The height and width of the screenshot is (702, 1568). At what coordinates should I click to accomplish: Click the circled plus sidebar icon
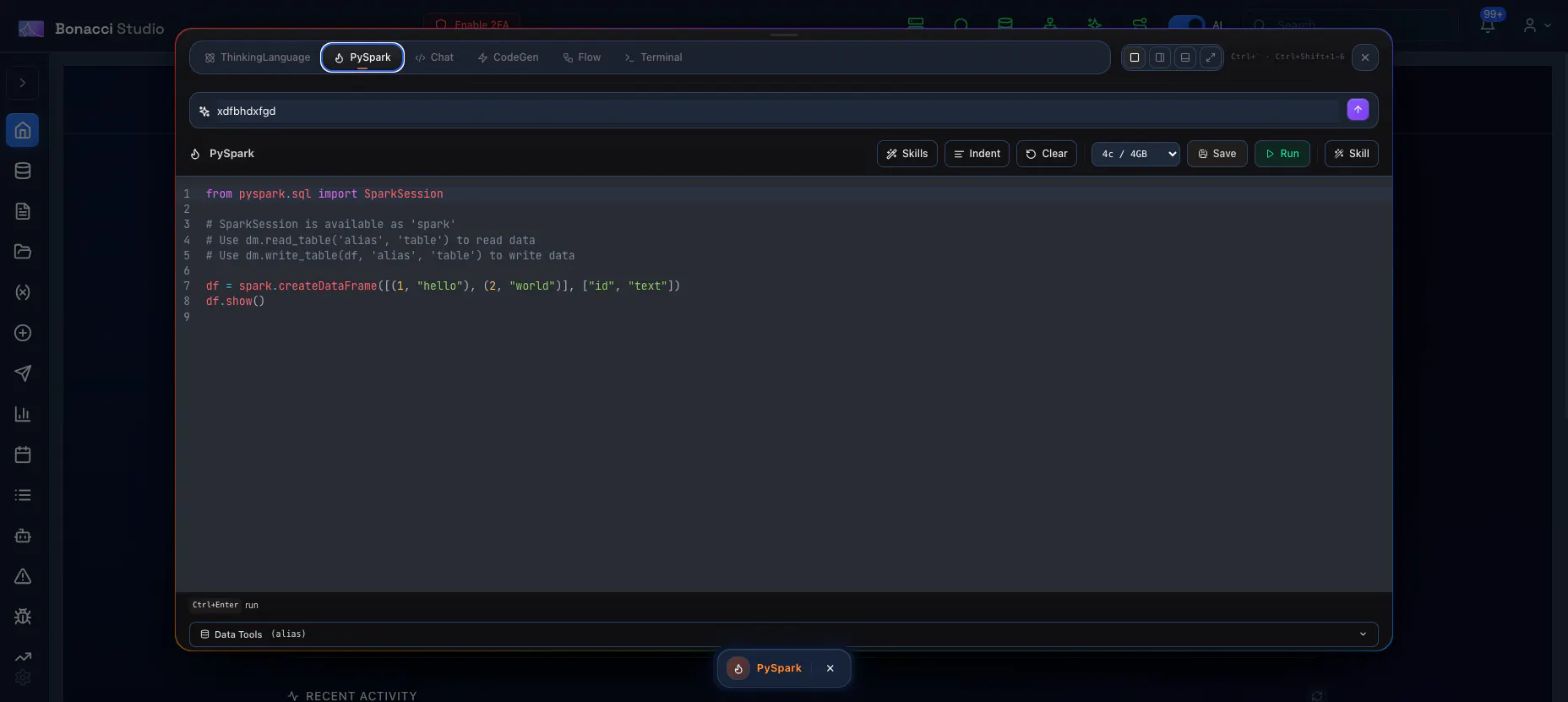(x=23, y=333)
